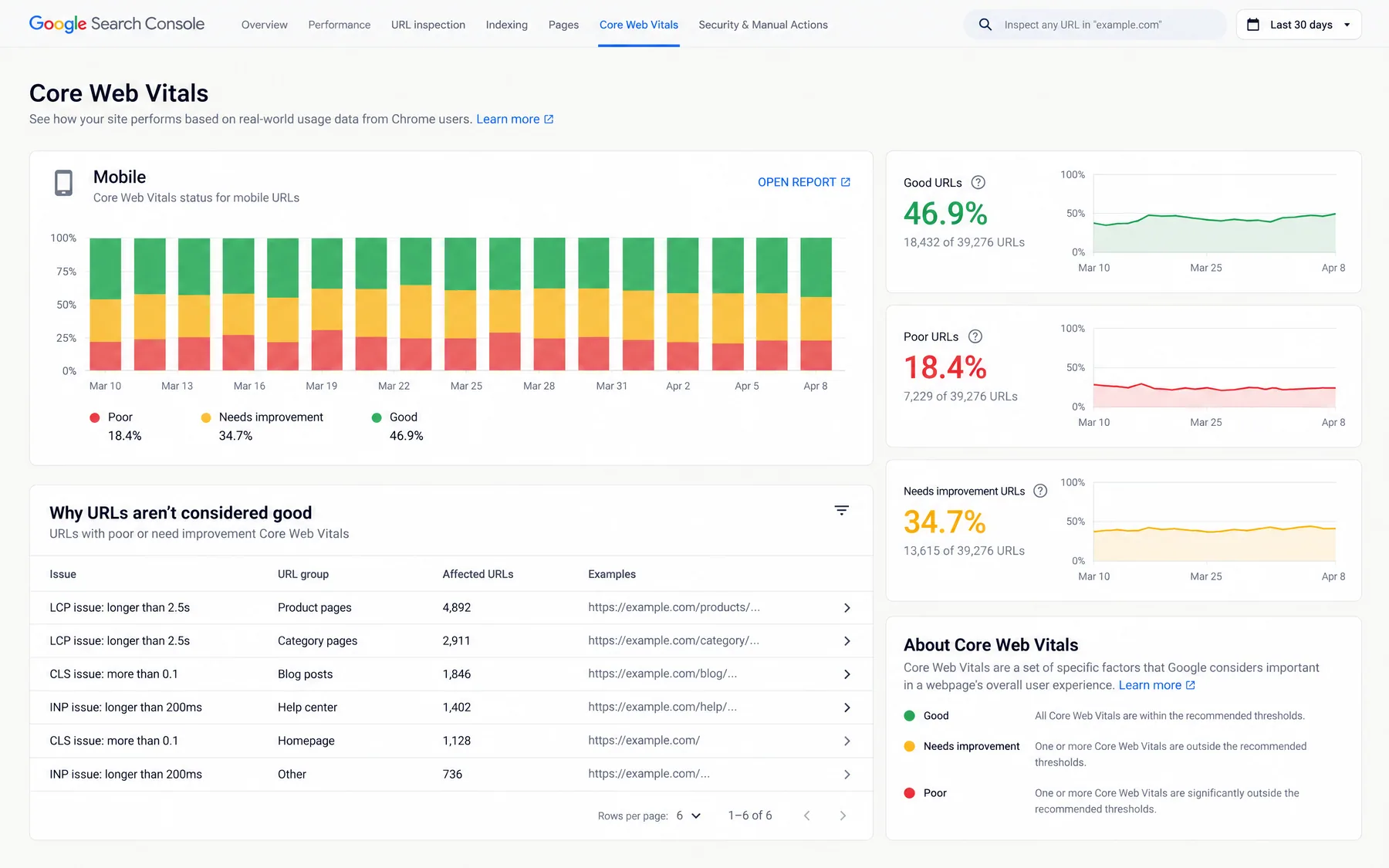
Task: Click the green Good legend dot in chart
Action: click(x=377, y=417)
